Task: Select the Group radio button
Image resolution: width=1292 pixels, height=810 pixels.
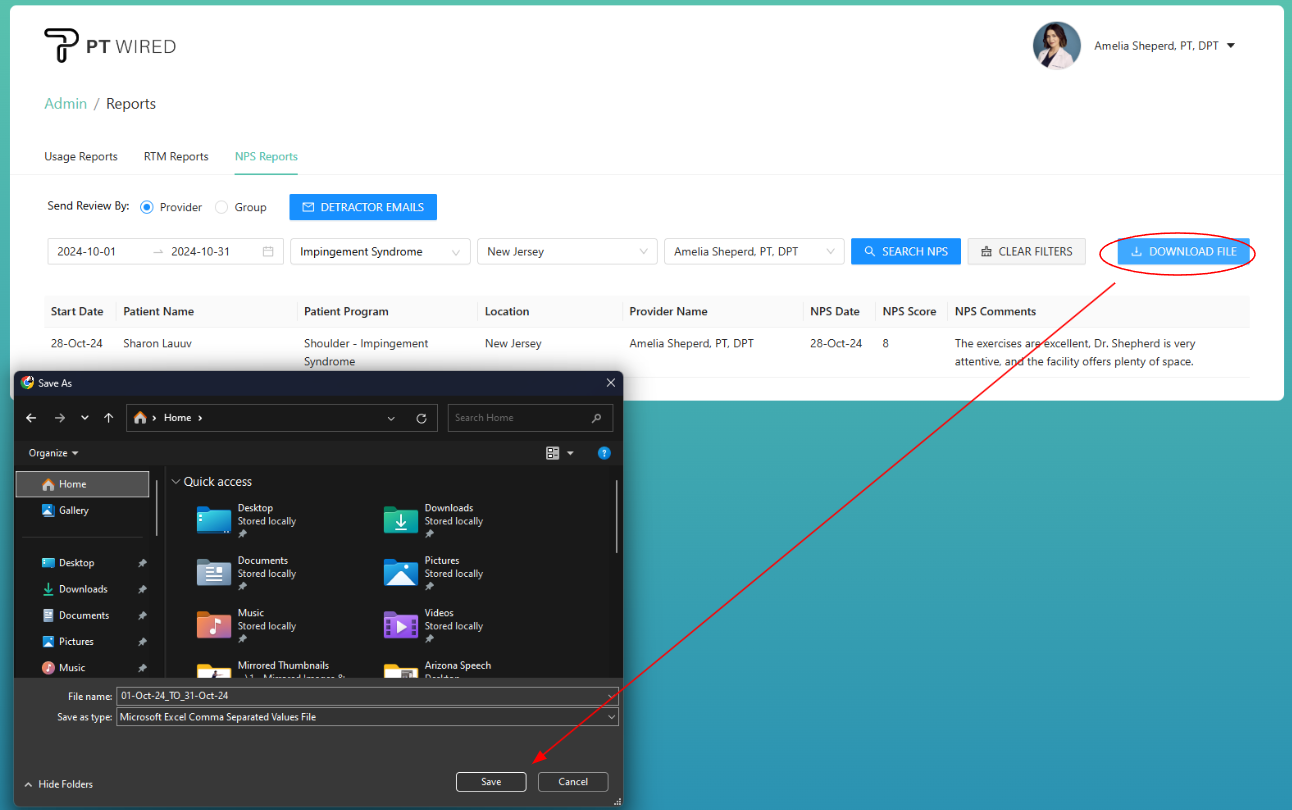Action: (222, 207)
